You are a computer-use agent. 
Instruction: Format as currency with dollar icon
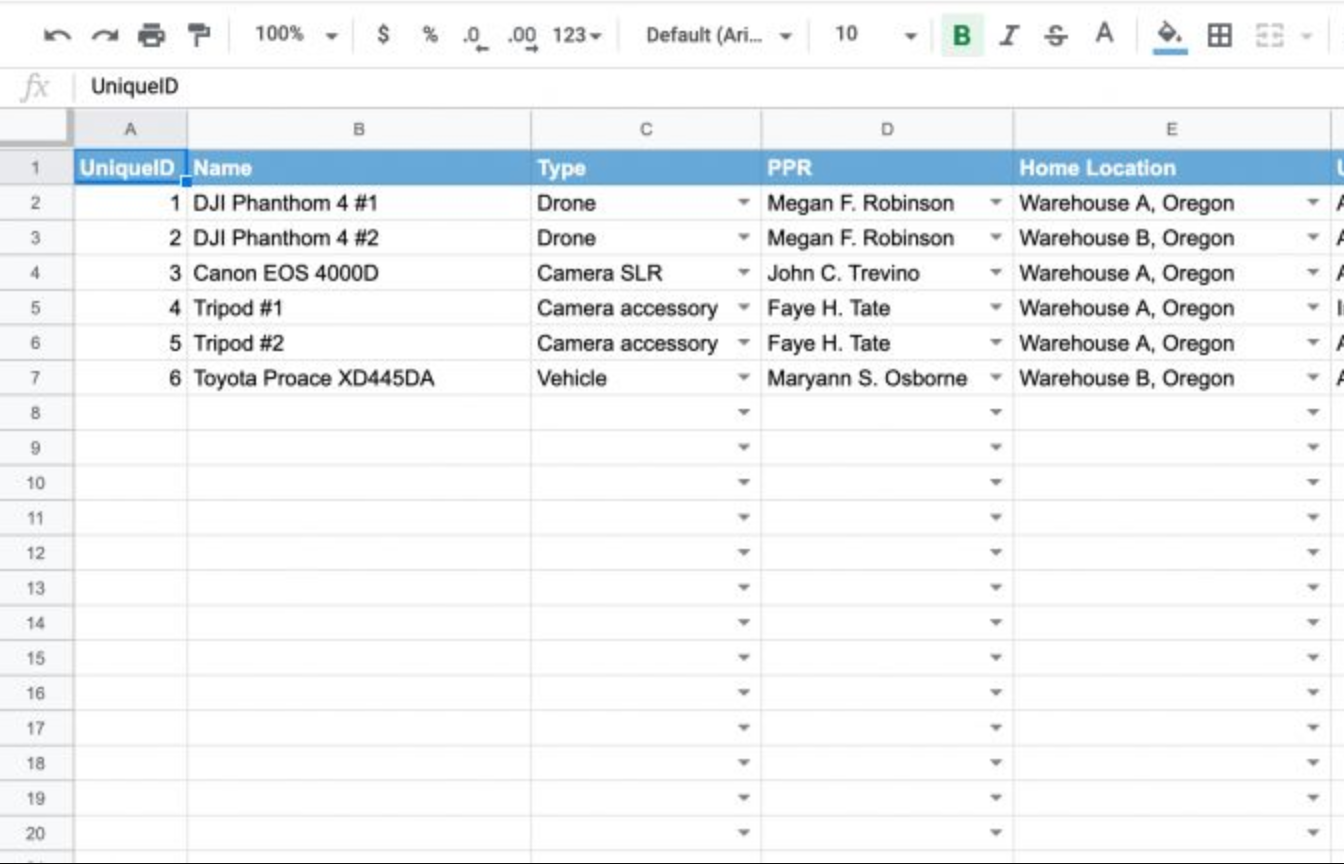(x=383, y=35)
